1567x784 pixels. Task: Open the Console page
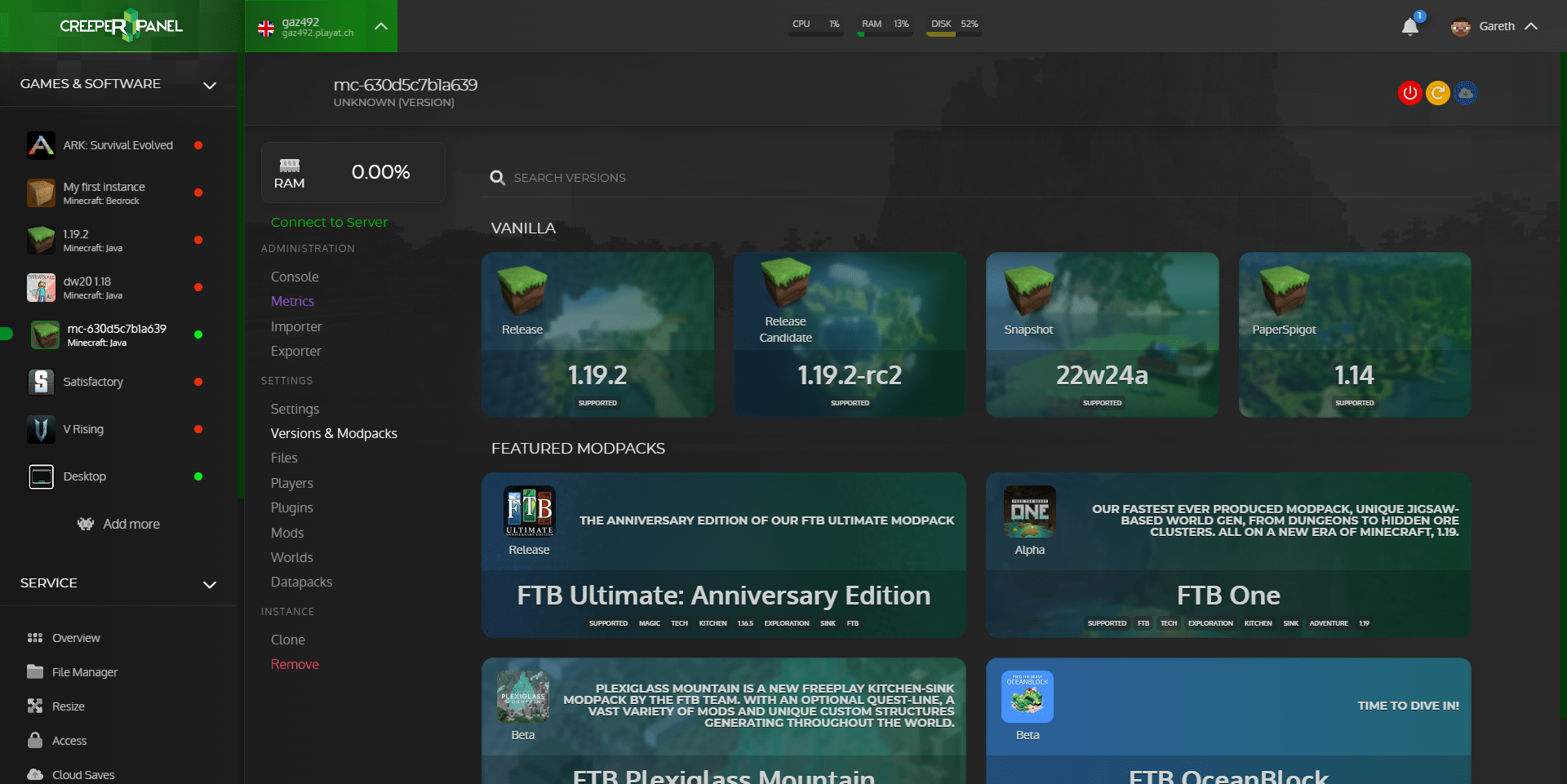[295, 277]
